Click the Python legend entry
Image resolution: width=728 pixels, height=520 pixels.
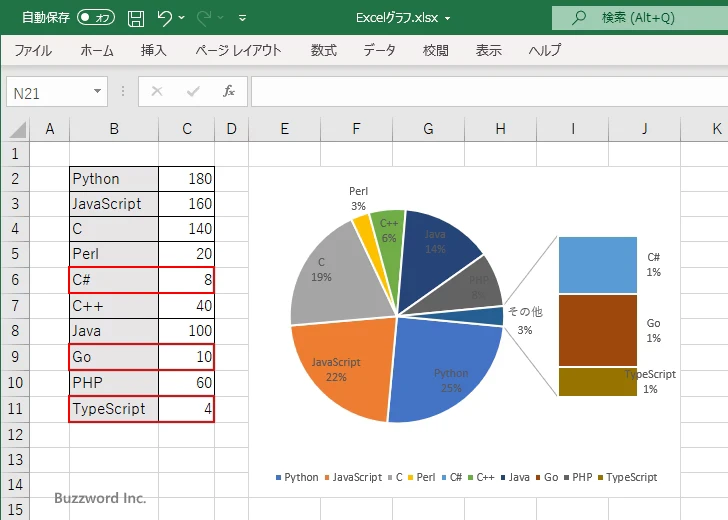tap(297, 477)
